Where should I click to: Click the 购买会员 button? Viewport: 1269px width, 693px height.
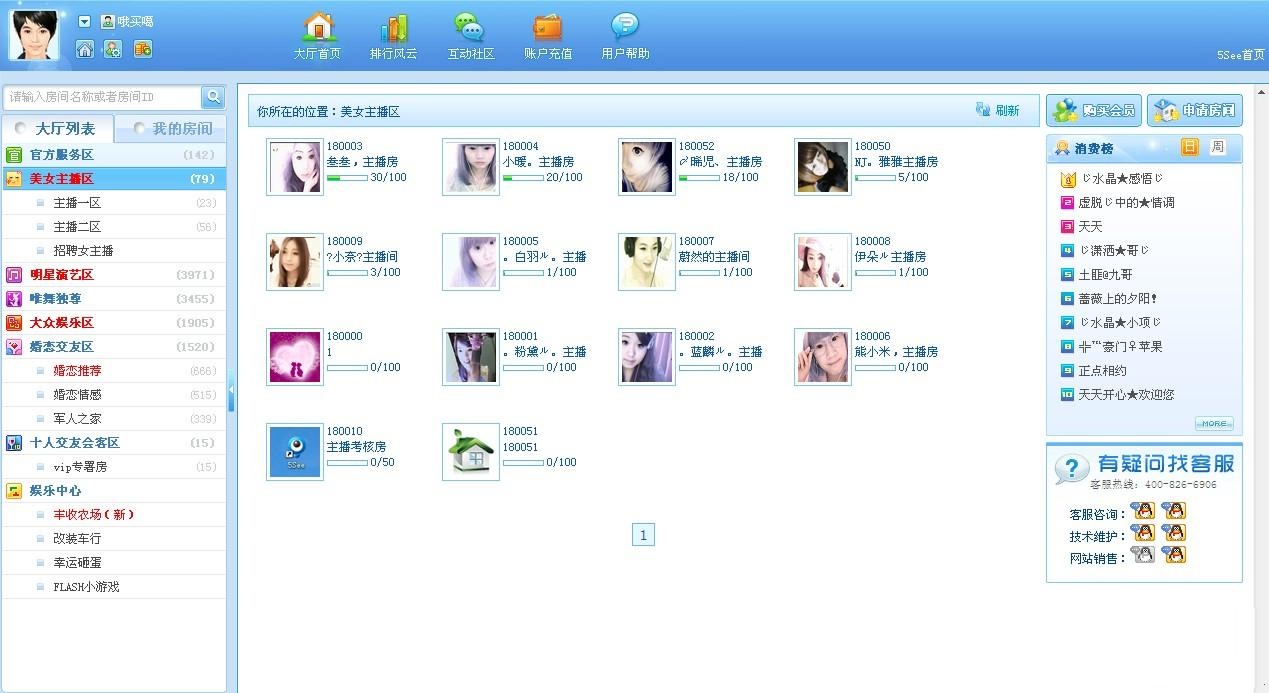pos(1093,110)
